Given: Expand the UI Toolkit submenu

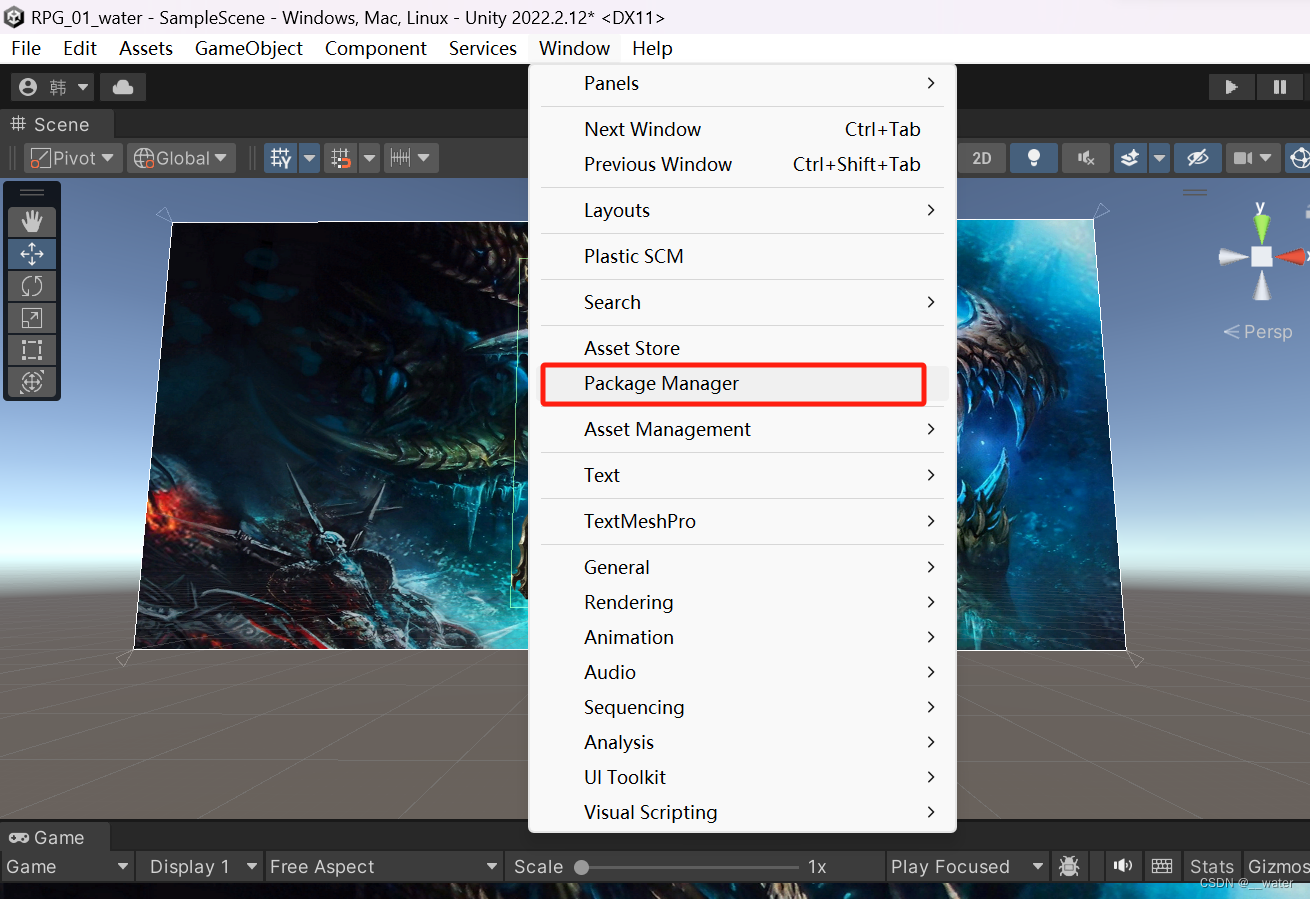Looking at the screenshot, I should click(742, 777).
